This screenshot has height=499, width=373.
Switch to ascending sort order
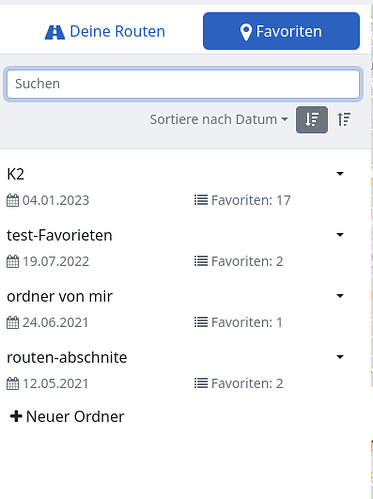click(344, 120)
